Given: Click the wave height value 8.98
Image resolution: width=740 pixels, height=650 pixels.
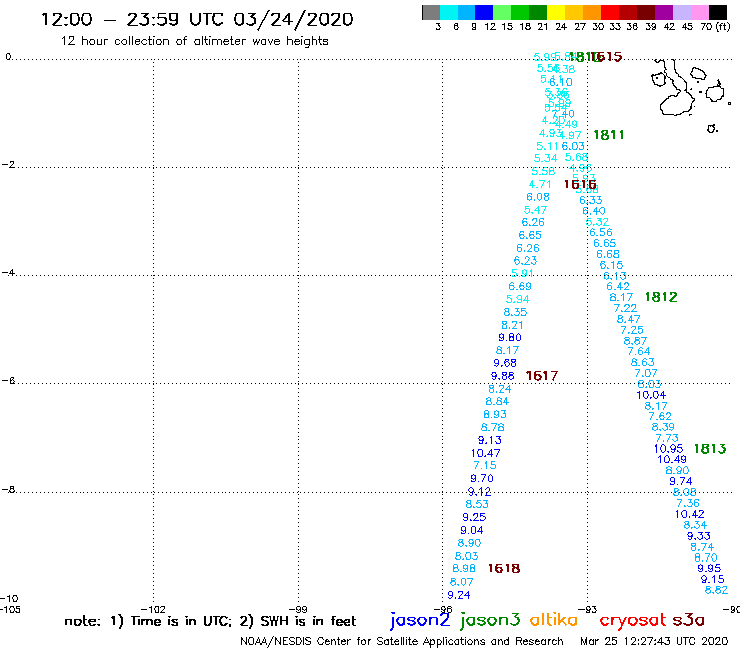Looking at the screenshot, I should coord(464,568).
